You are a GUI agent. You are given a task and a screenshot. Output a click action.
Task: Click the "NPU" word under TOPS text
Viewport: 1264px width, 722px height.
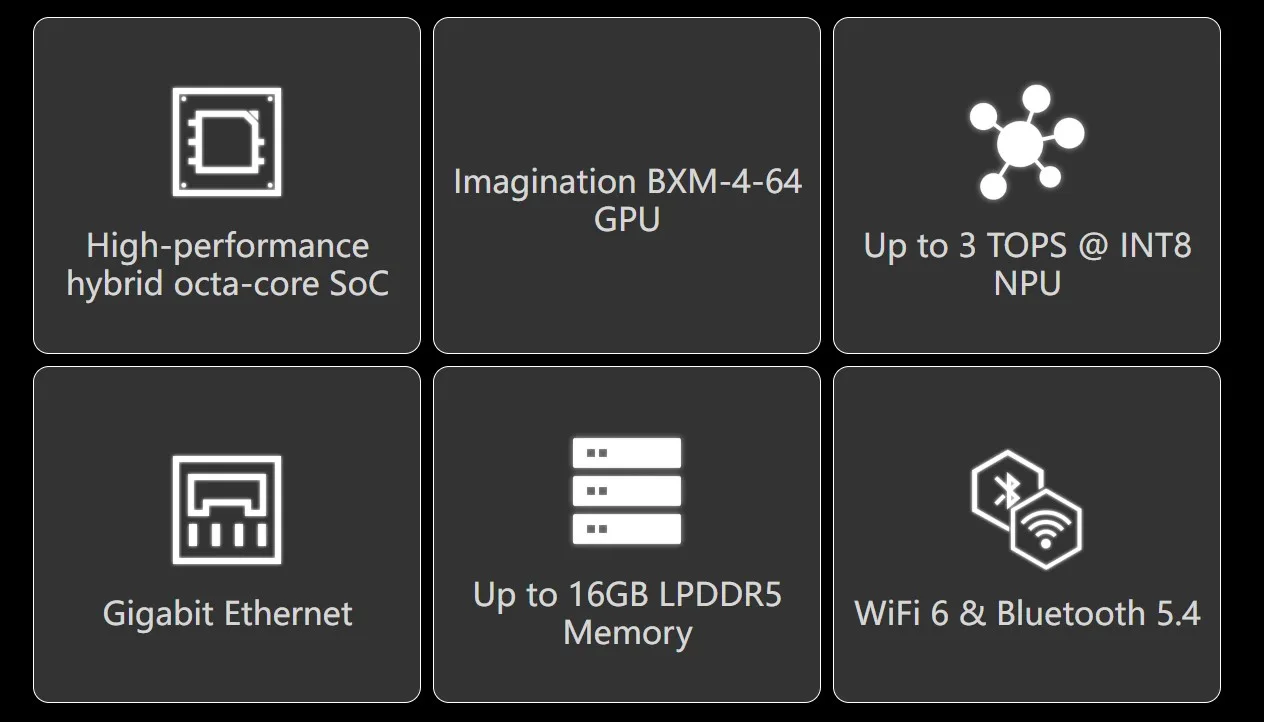[1027, 284]
